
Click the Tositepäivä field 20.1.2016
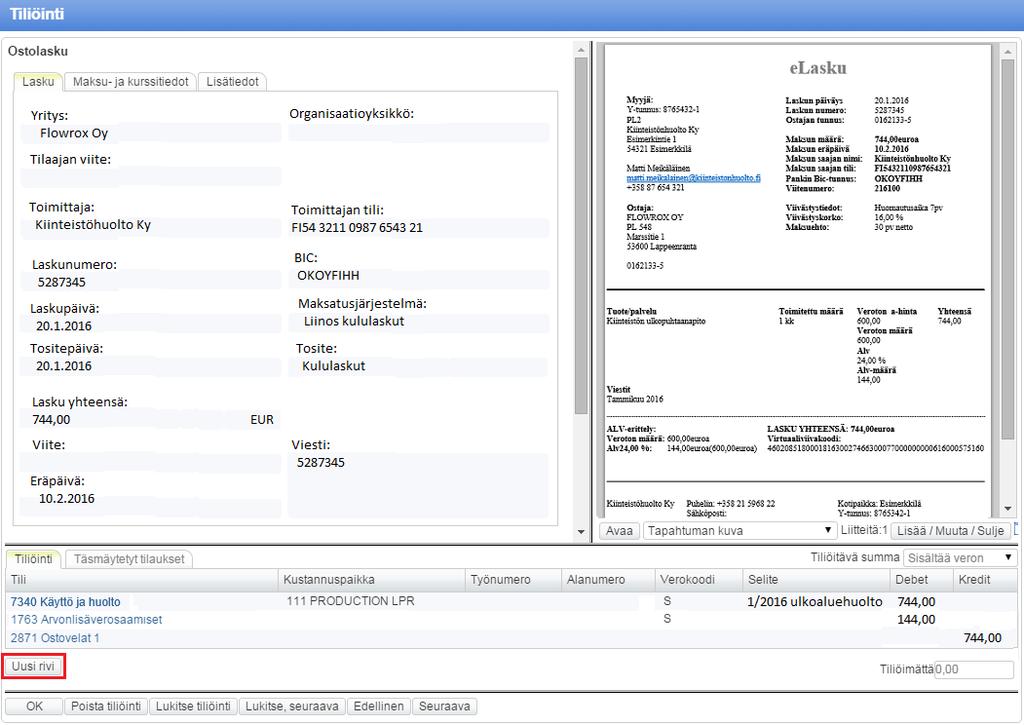pyautogui.click(x=151, y=366)
